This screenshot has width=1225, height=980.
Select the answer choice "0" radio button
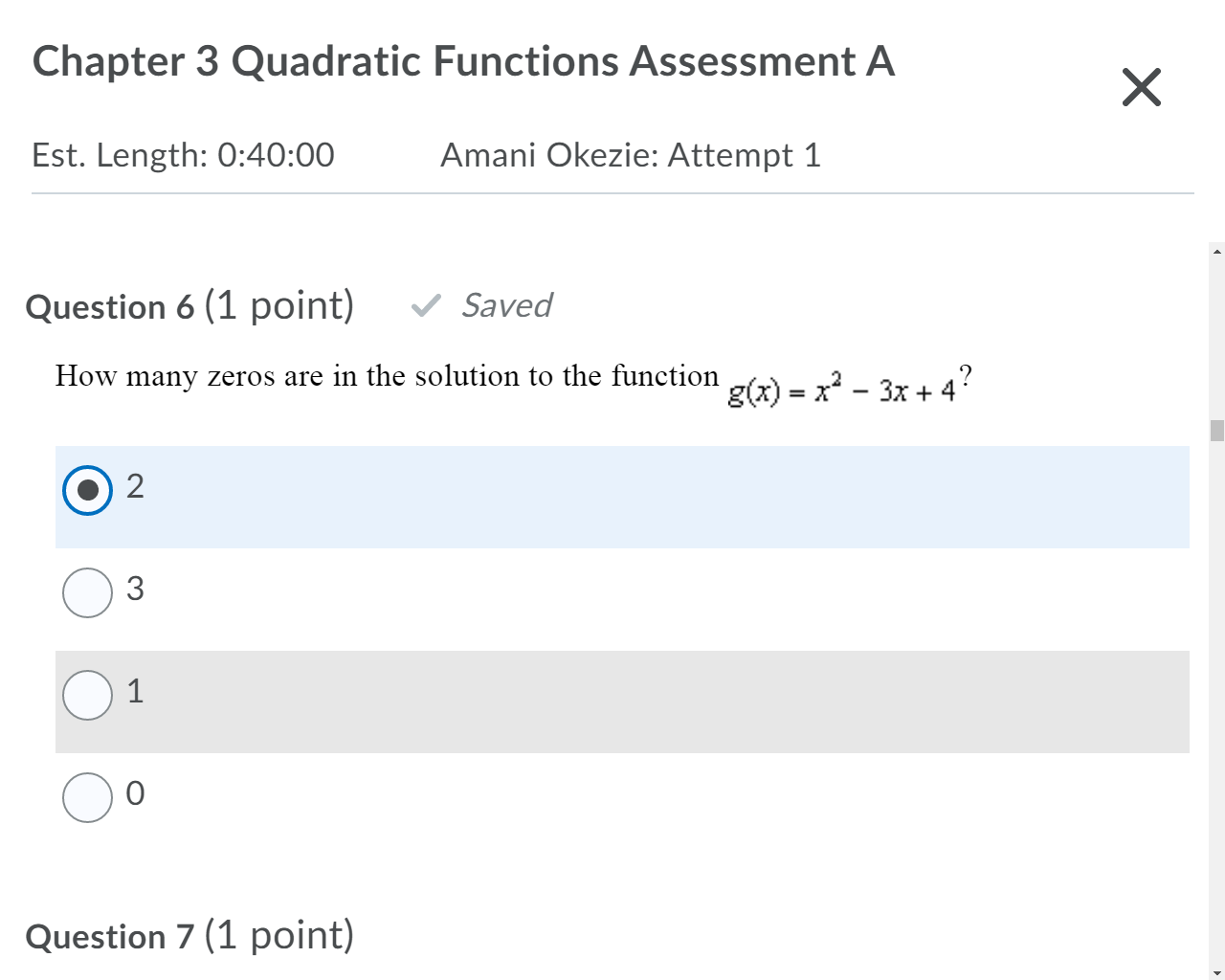coord(87,797)
